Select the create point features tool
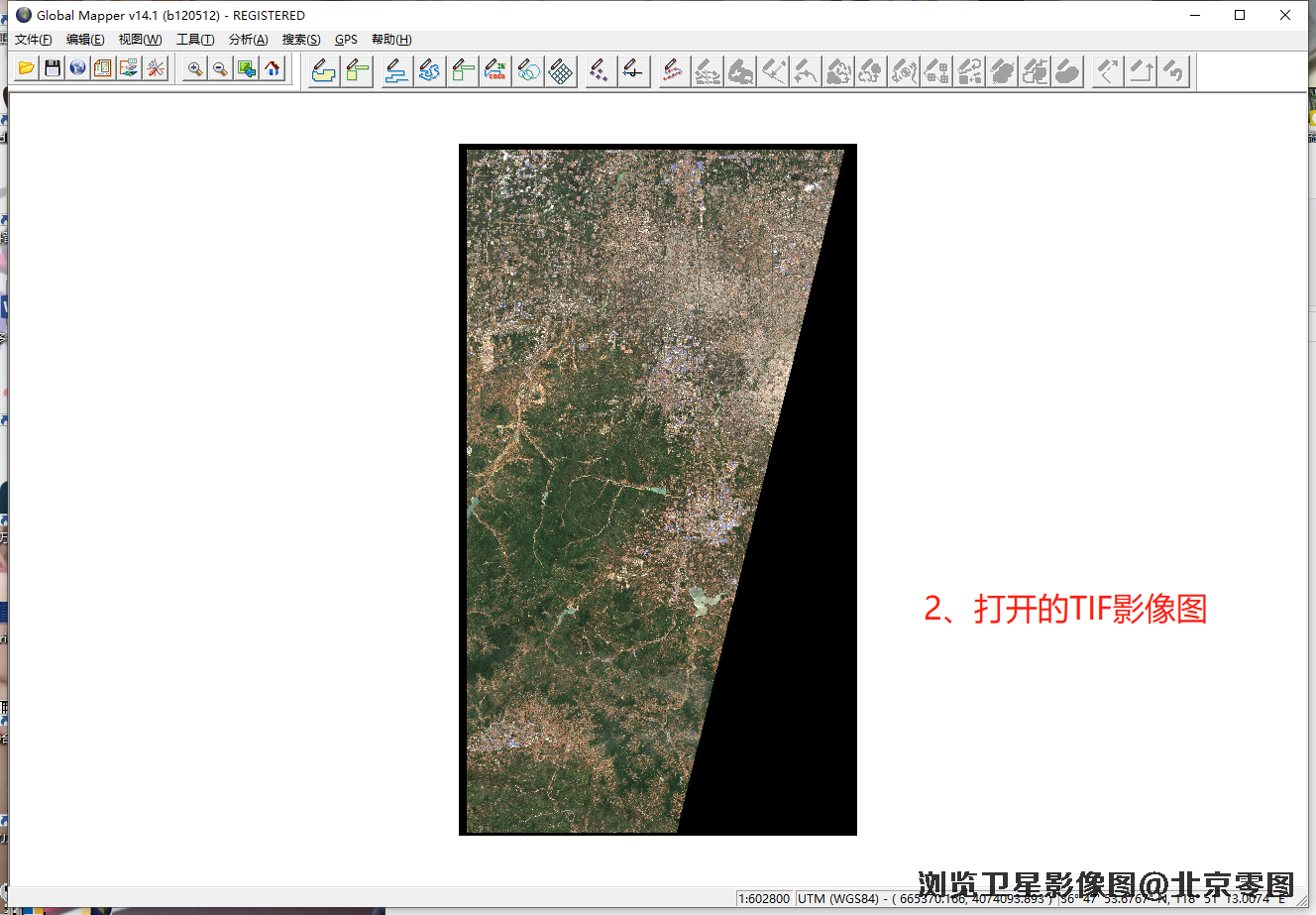1316x915 pixels. (598, 71)
